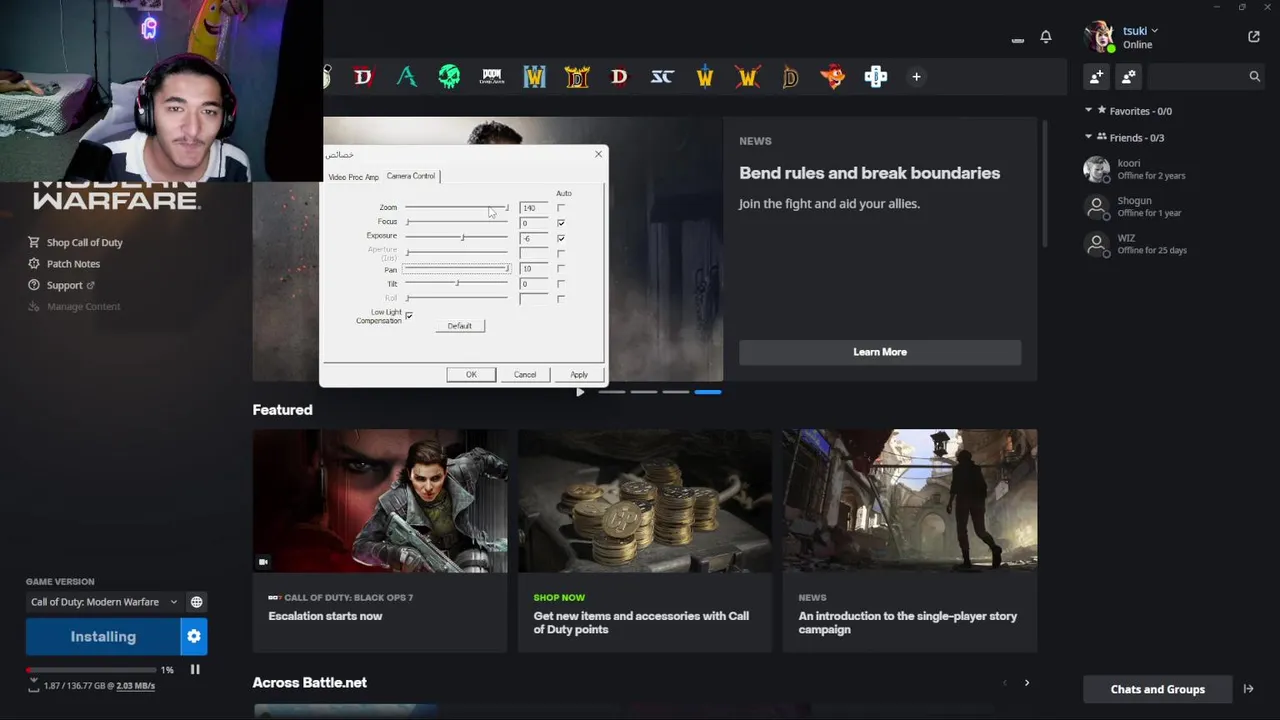Select the Diablo III icon left of StarCraft
The height and width of the screenshot is (720, 1280).
619,77
